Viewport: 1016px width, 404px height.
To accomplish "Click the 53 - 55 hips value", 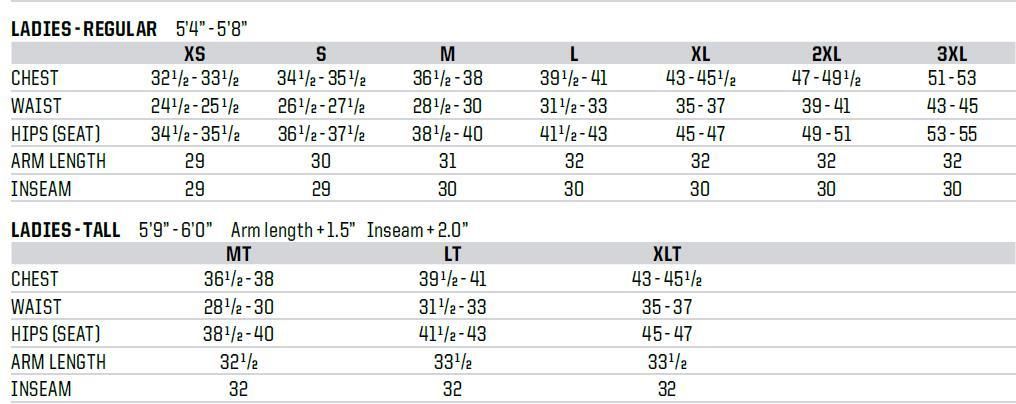I will click(952, 134).
